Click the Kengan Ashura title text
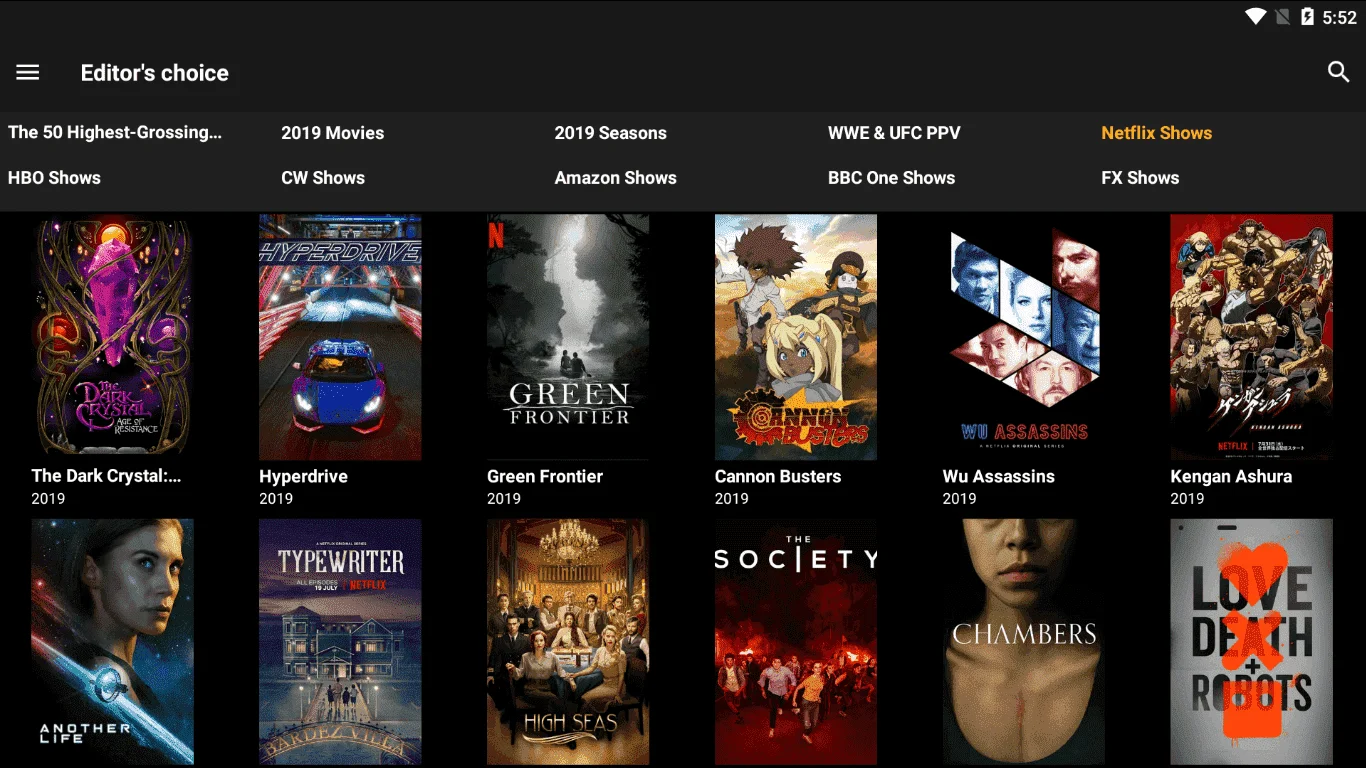 (x=1231, y=476)
